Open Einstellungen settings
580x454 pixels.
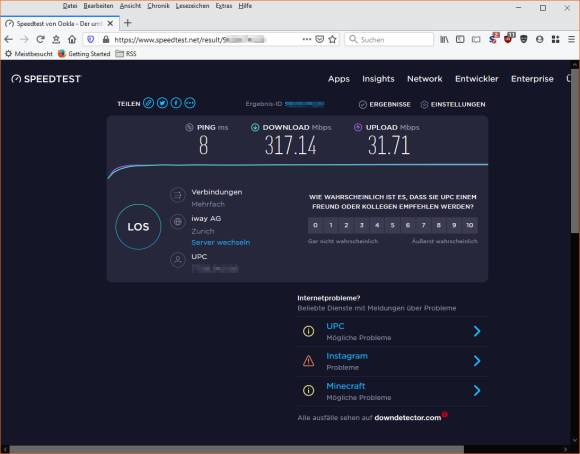pyautogui.click(x=453, y=104)
